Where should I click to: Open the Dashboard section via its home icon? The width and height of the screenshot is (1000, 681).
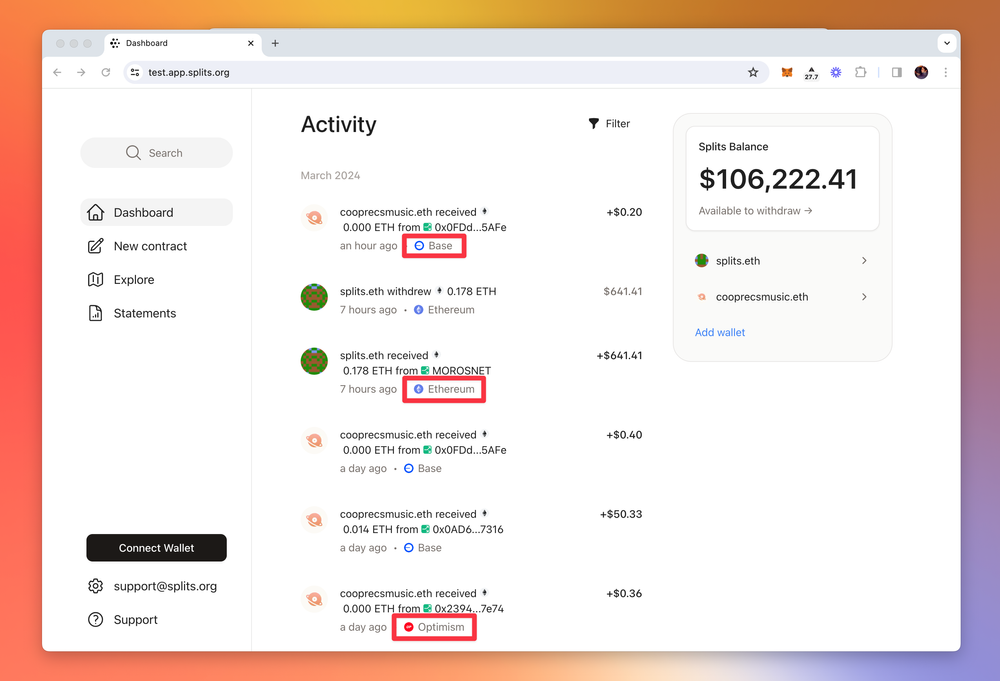pyautogui.click(x=95, y=212)
